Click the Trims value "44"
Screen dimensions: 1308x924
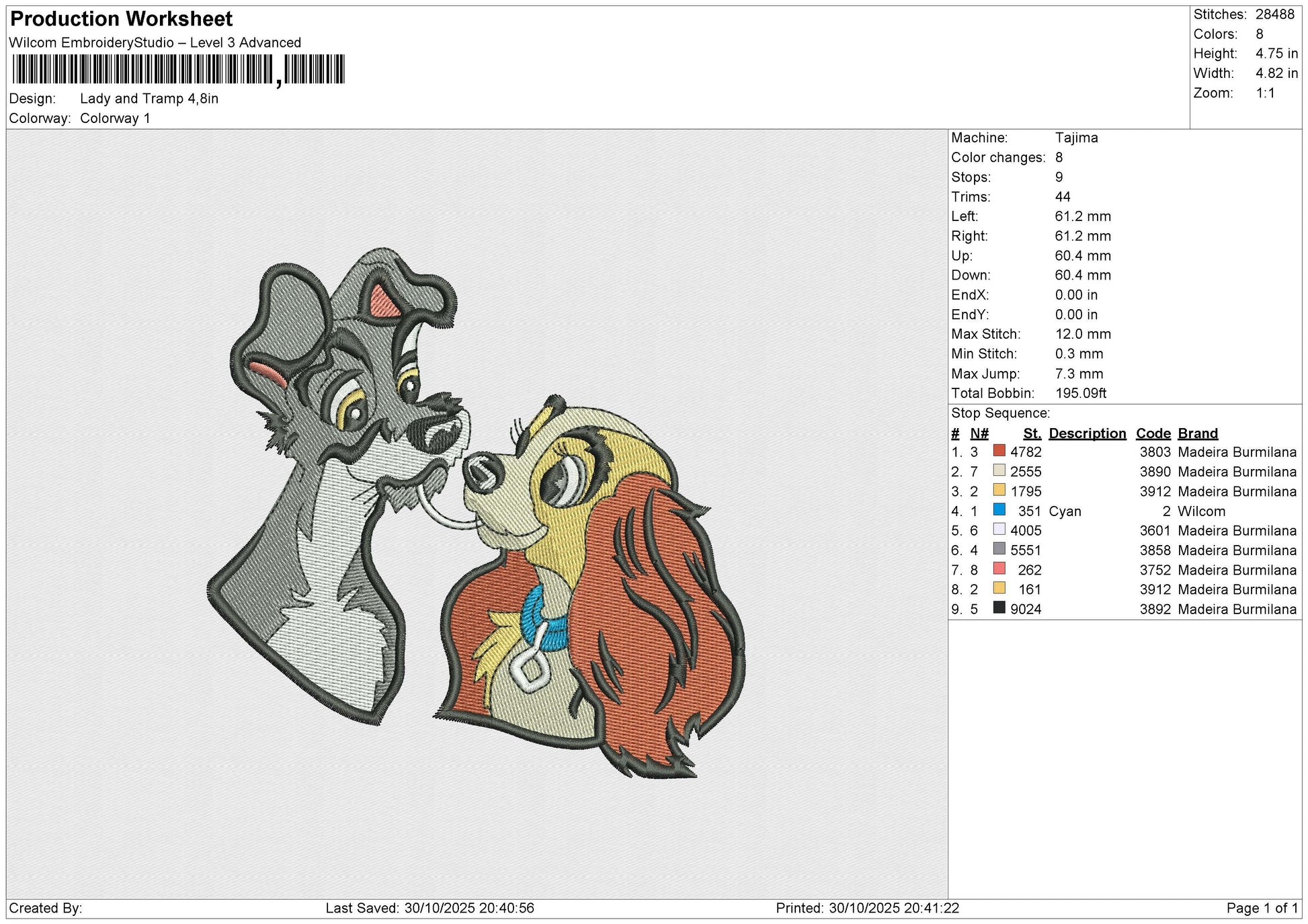(1063, 197)
